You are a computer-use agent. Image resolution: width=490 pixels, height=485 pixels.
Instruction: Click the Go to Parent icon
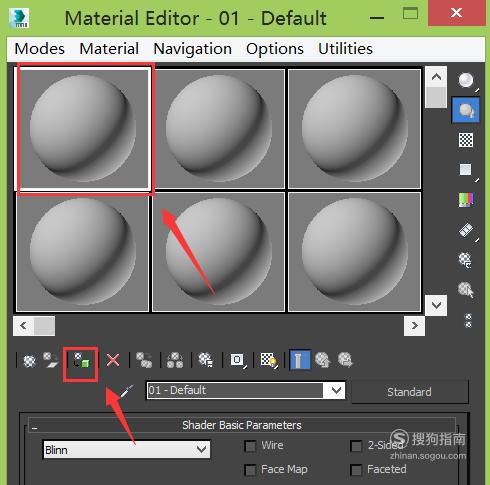[x=323, y=360]
